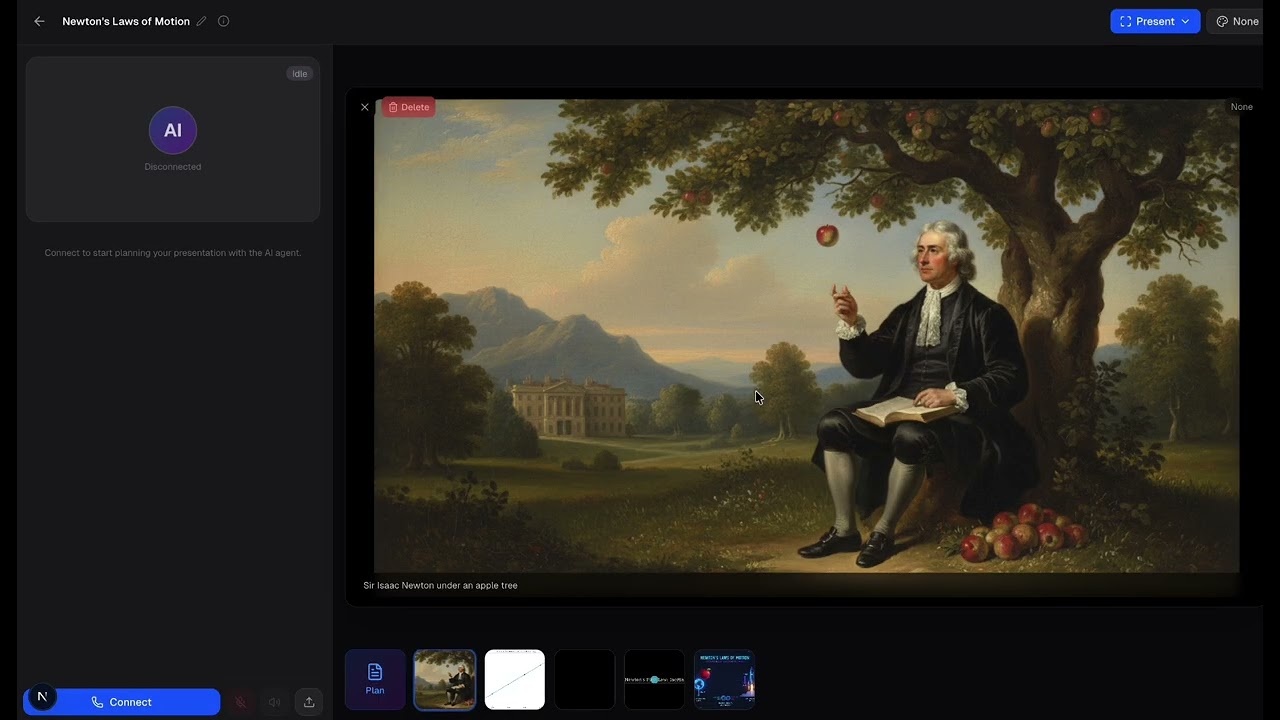Open presentation info icon

(223, 21)
